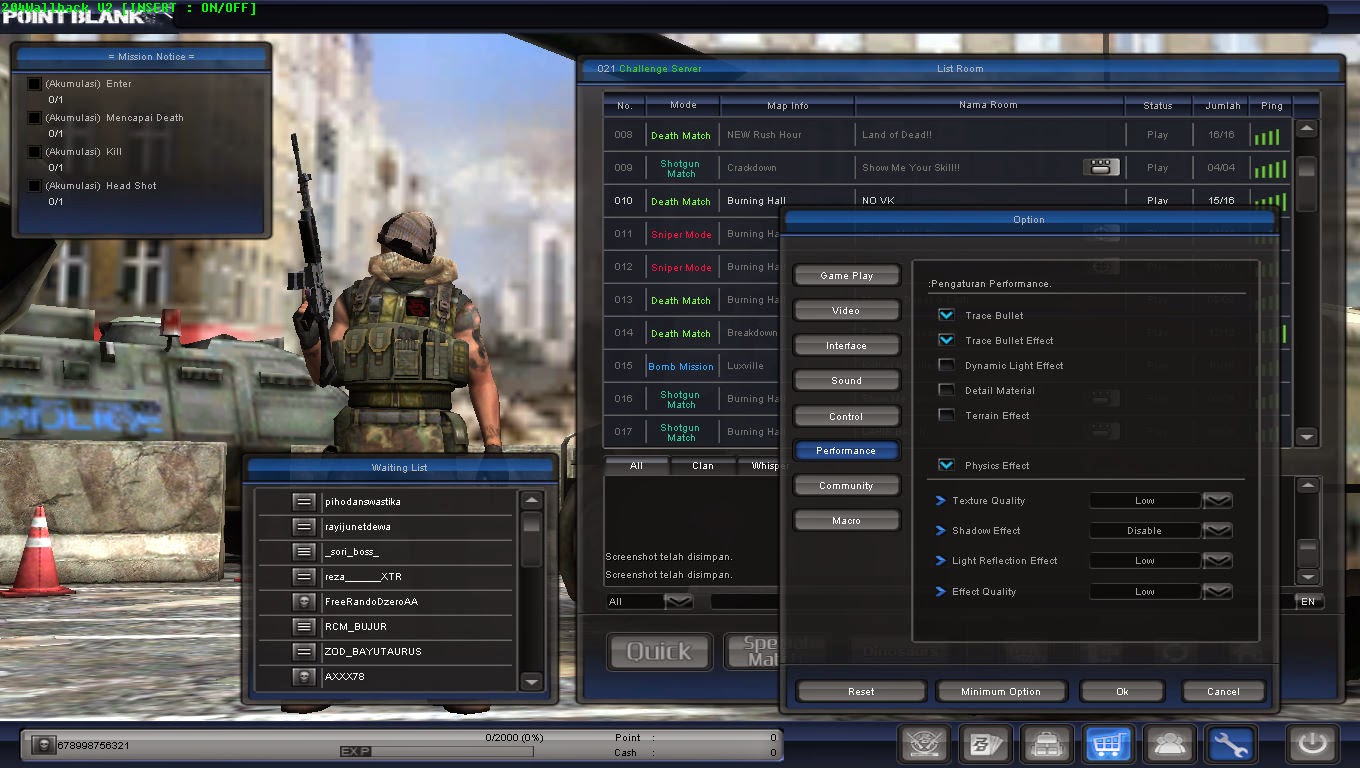
Task: Open the clan emblem icon in bottom bar
Action: click(x=924, y=744)
